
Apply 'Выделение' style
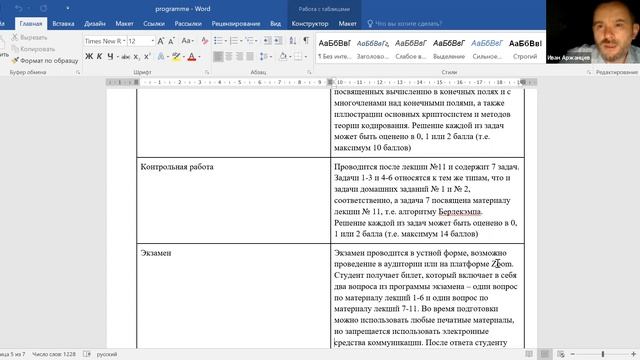tap(449, 49)
